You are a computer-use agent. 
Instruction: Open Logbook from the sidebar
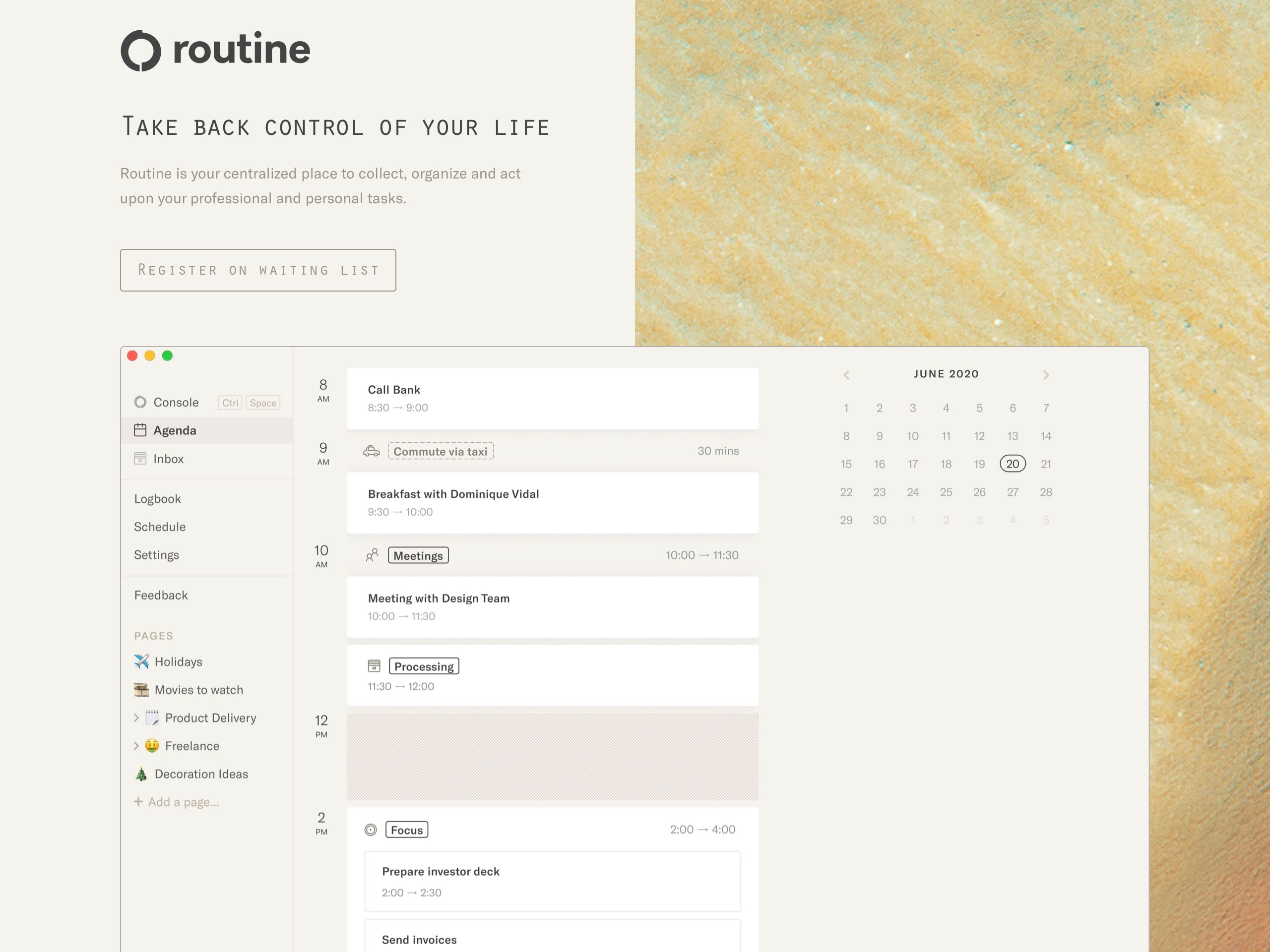click(157, 499)
